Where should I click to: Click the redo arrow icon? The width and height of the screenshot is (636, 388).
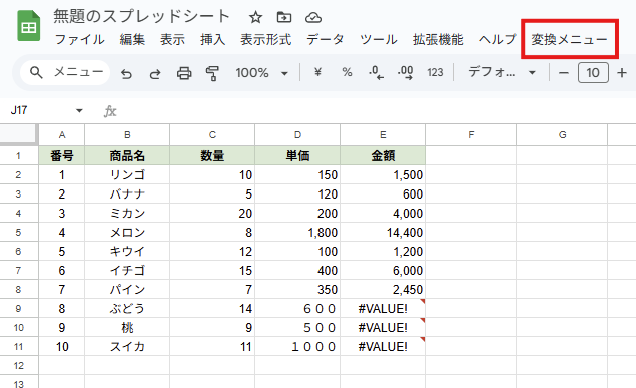click(x=155, y=73)
